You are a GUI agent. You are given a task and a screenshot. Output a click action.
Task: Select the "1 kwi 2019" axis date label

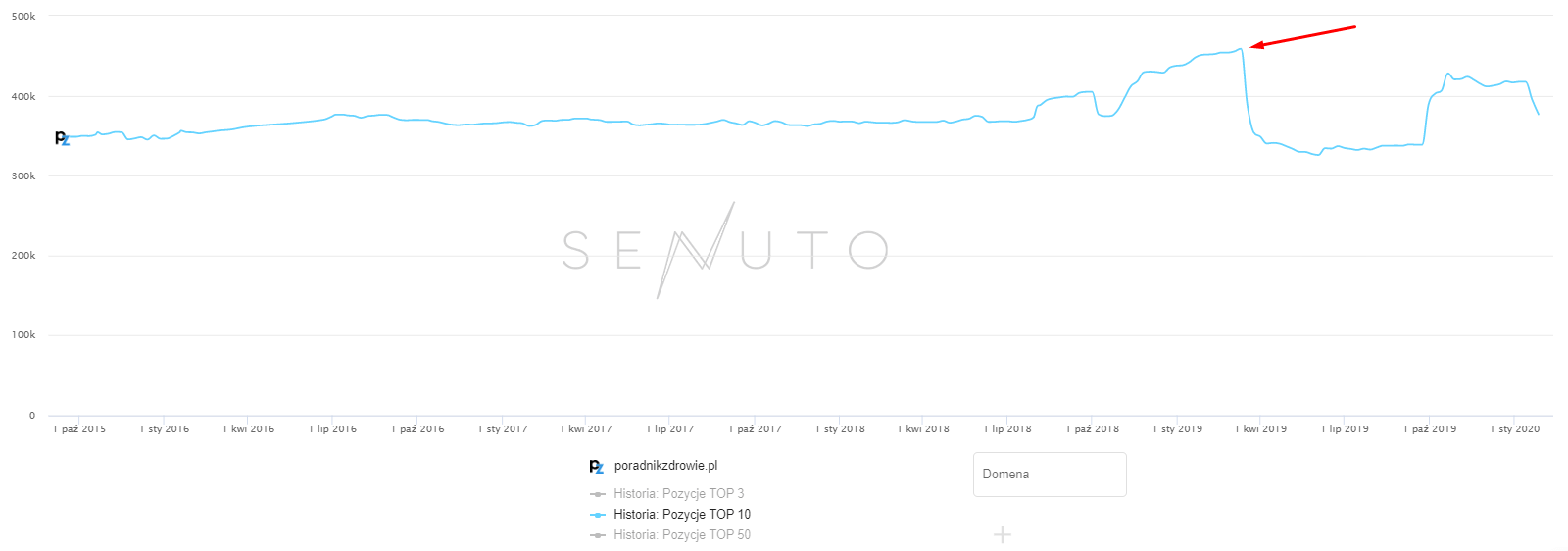coord(1260,429)
